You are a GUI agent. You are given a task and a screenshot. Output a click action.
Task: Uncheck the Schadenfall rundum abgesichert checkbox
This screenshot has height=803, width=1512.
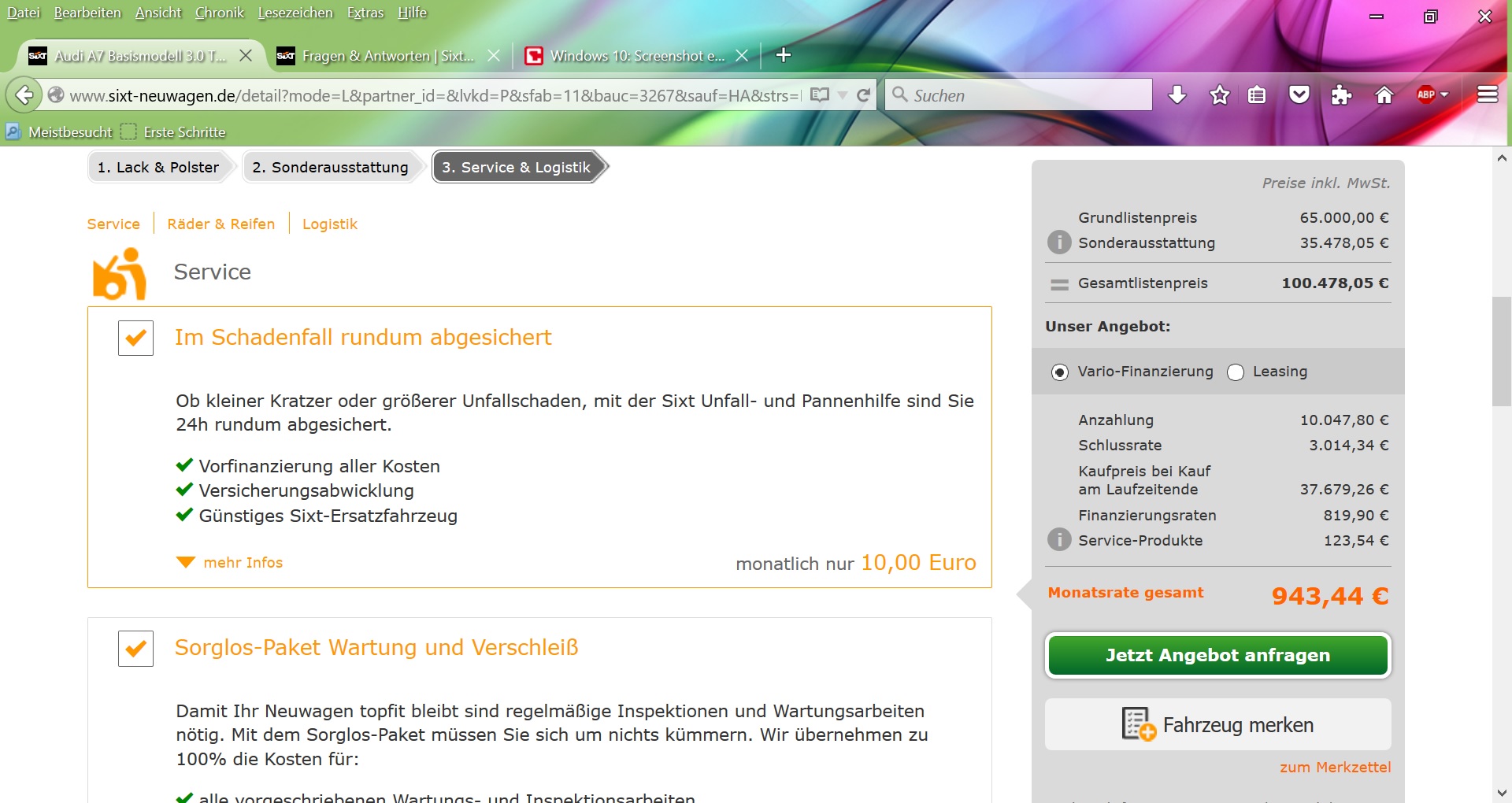tap(135, 338)
